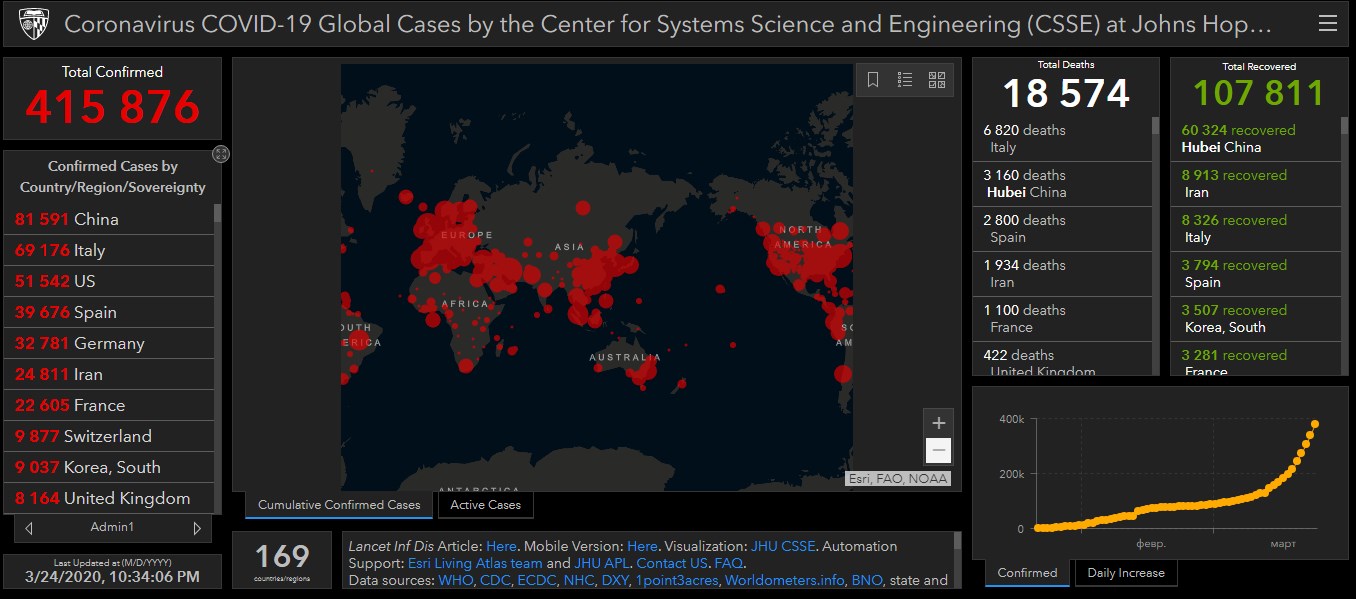This screenshot has height=599, width=1356.
Task: Switch to Active Cases map tab
Action: coord(485,505)
